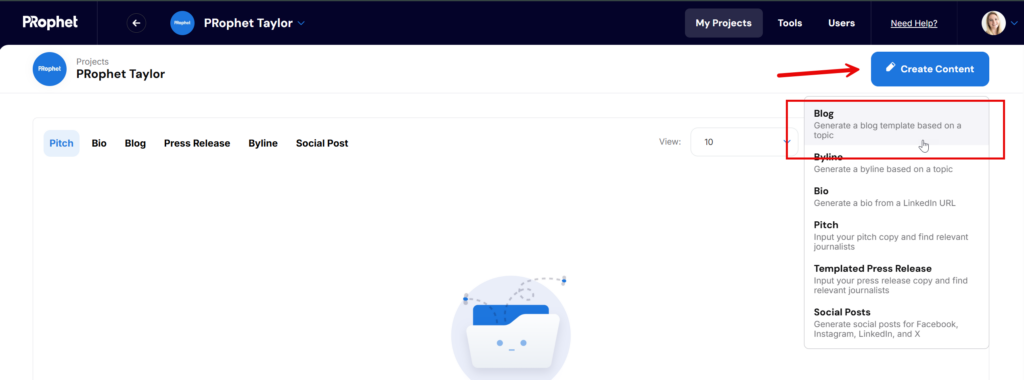The width and height of the screenshot is (1024, 380).
Task: Go back using the arrow button
Action: pyautogui.click(x=136, y=23)
